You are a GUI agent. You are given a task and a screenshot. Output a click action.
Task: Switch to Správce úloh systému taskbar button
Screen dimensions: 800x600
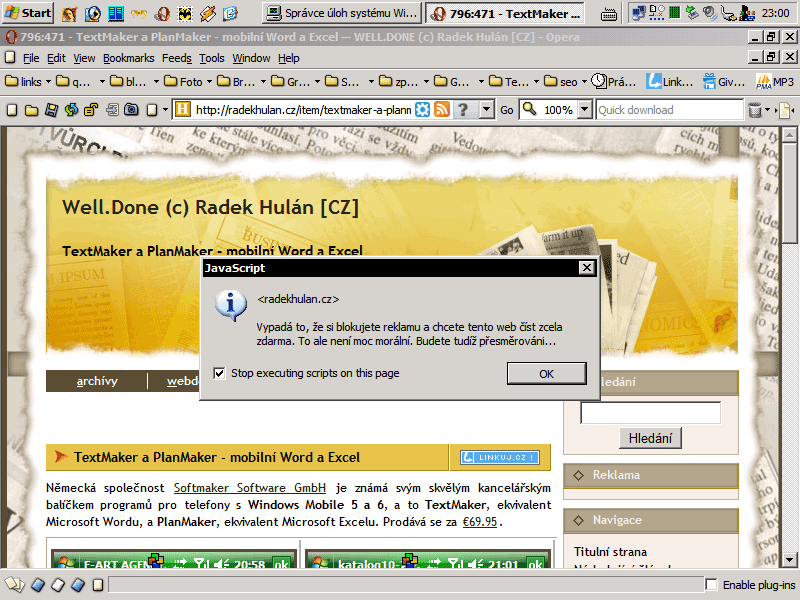pyautogui.click(x=342, y=13)
